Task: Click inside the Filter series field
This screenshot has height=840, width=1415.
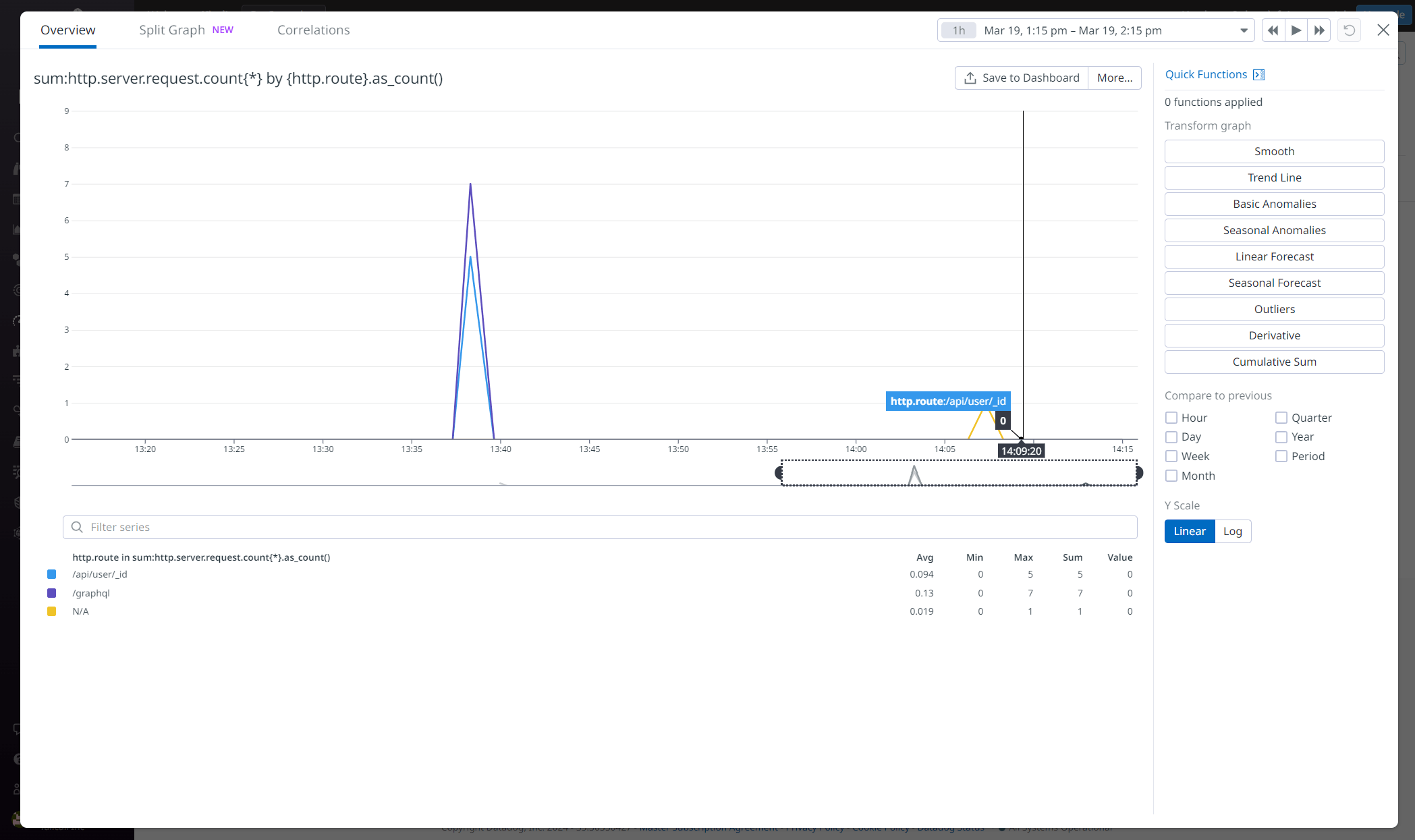Action: pos(270,527)
